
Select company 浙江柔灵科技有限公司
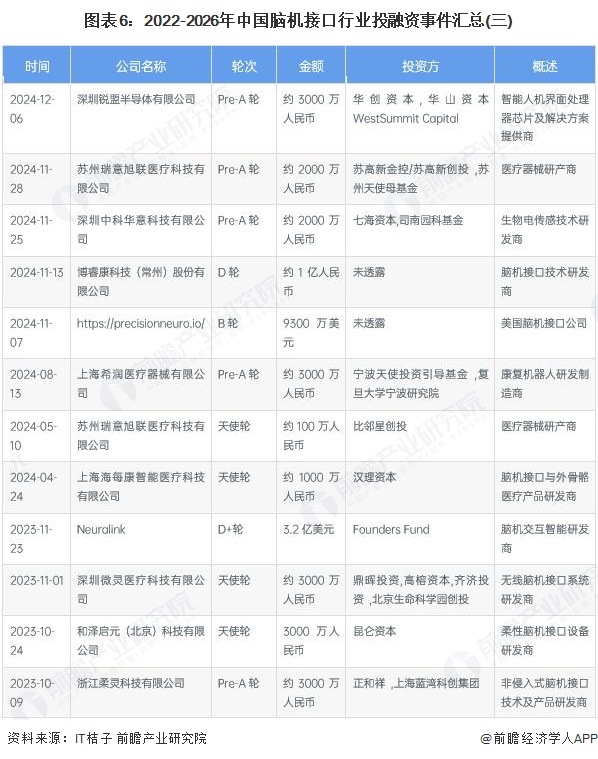click(x=130, y=683)
